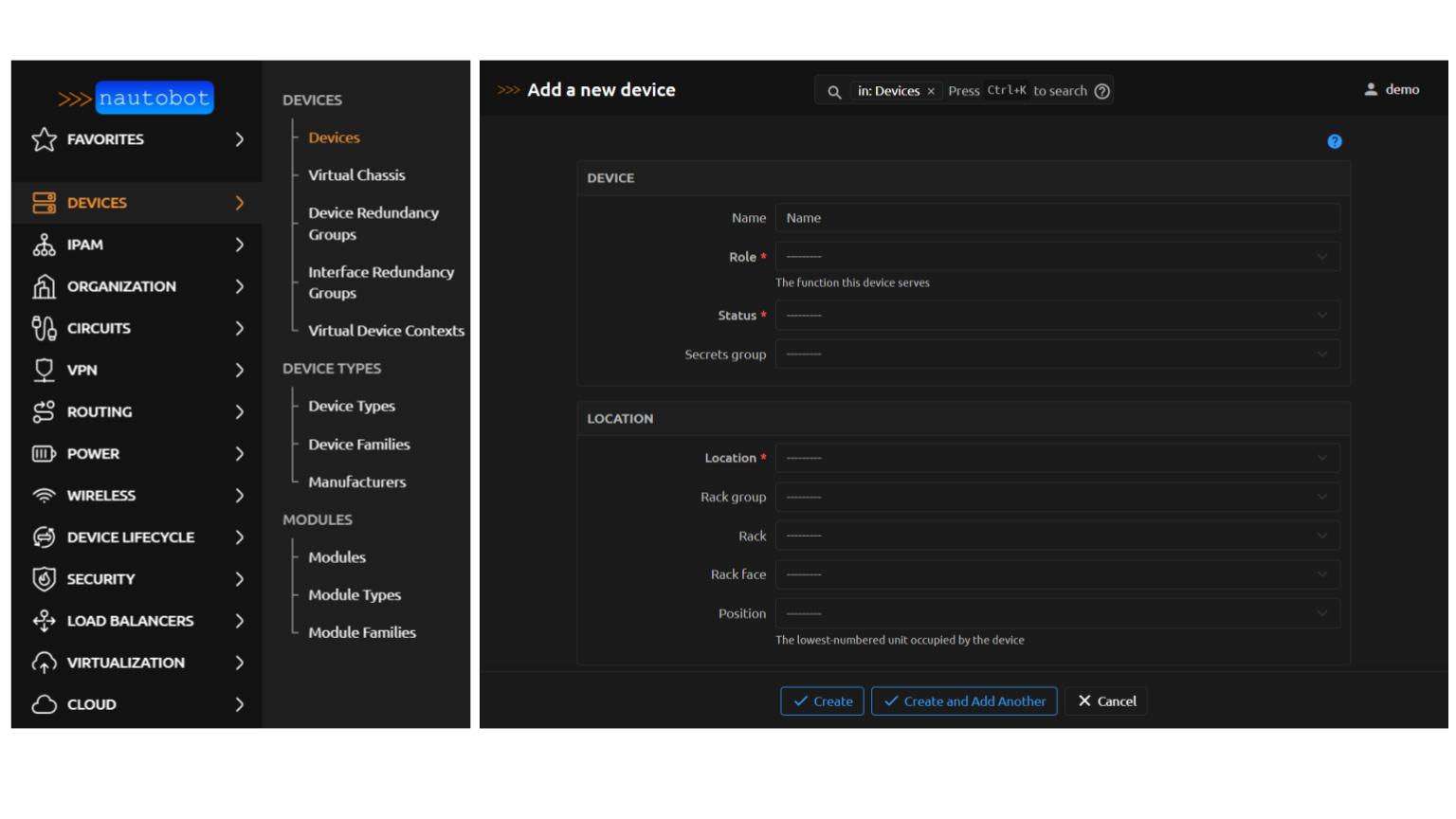Click the Wireless signal icon
This screenshot has width=1456, height=819.
coord(44,496)
